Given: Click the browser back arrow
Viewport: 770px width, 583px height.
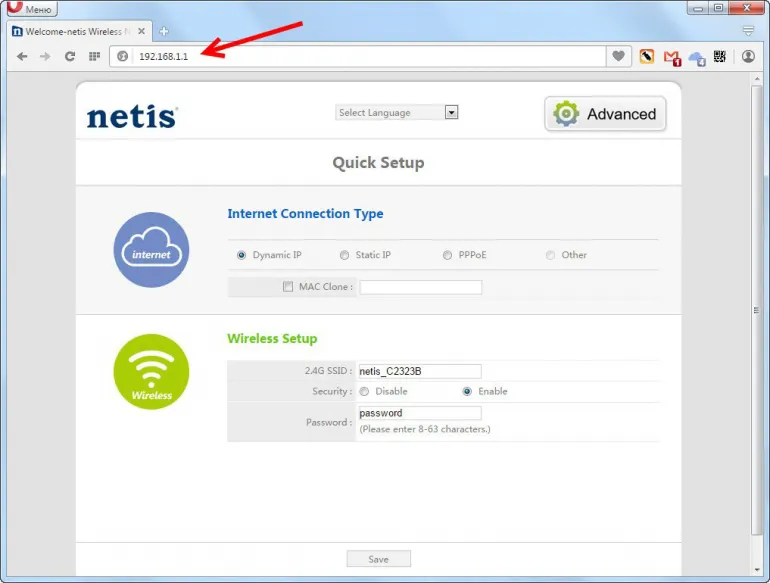Looking at the screenshot, I should (x=22, y=57).
